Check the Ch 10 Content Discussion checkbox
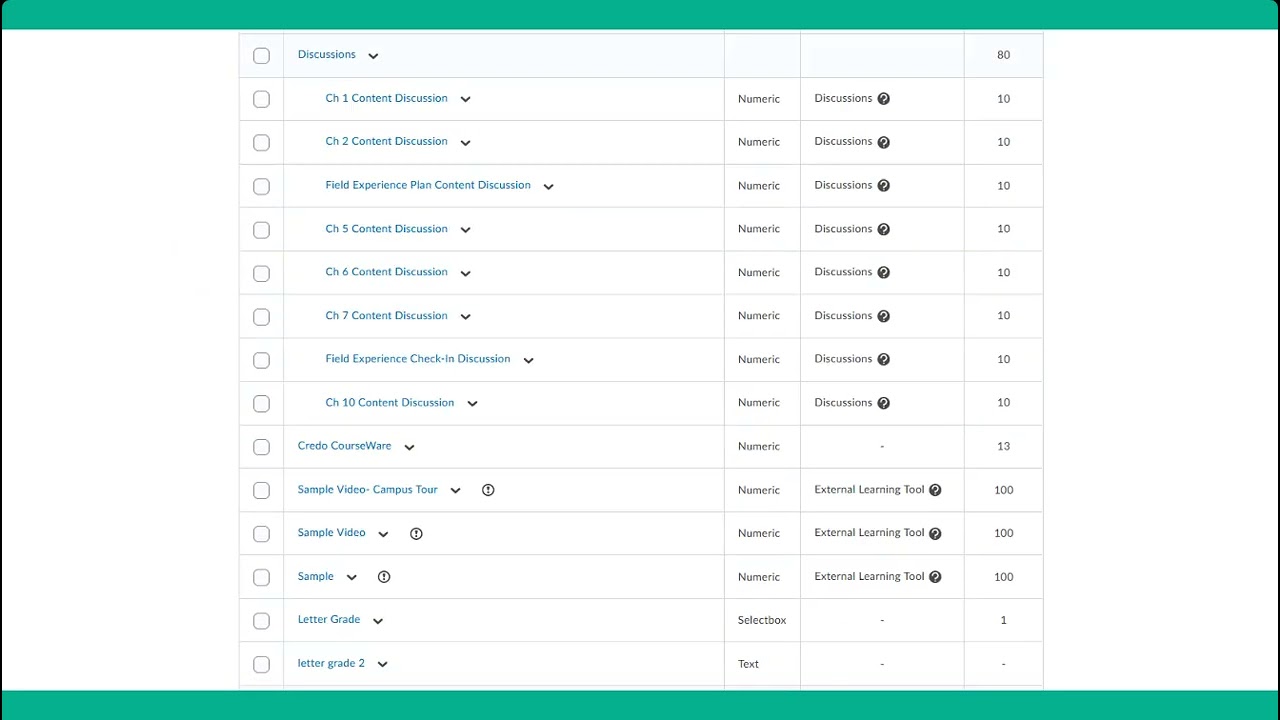 point(261,404)
